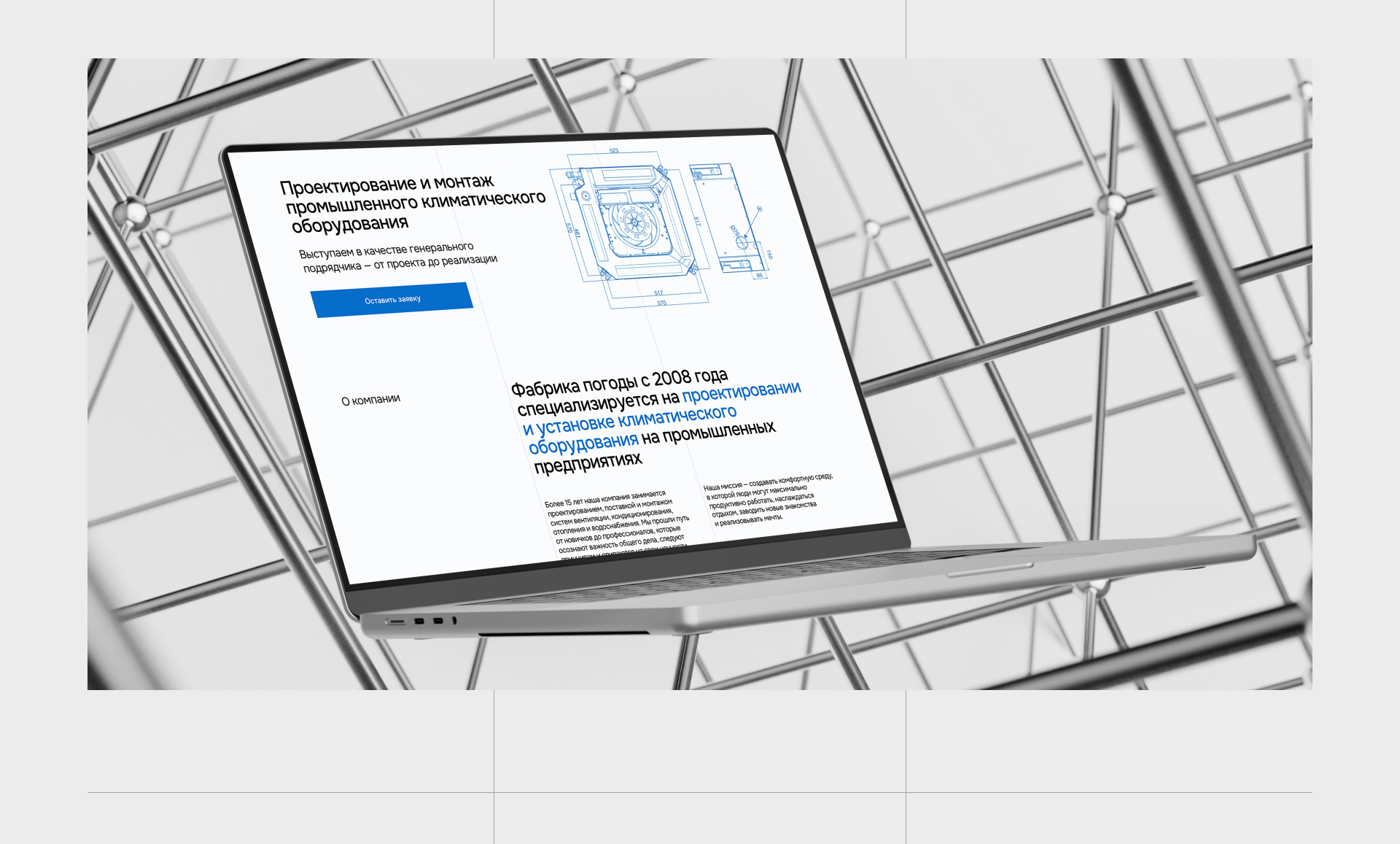The height and width of the screenshot is (844, 1400).
Task: Open the "О компании" section label
Action: (x=370, y=400)
